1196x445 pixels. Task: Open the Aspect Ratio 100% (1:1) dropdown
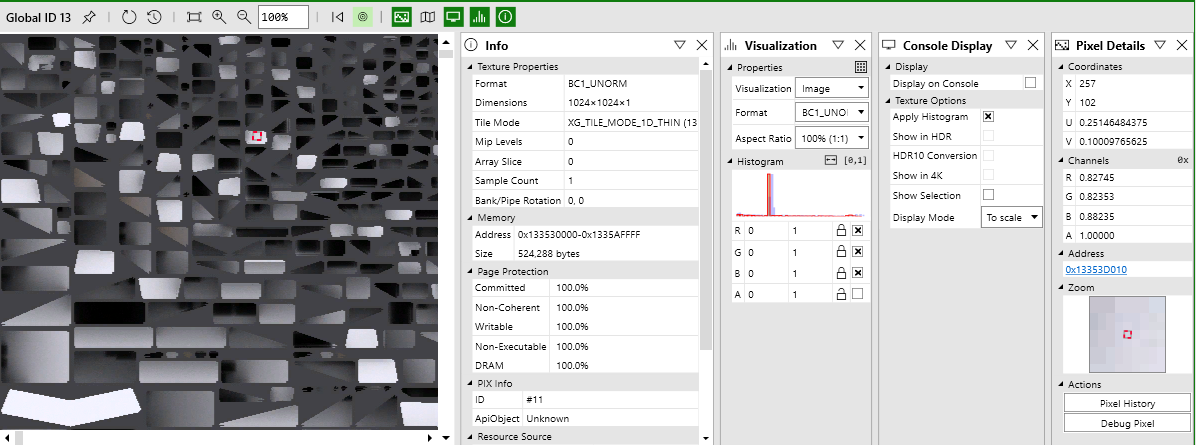(x=831, y=138)
